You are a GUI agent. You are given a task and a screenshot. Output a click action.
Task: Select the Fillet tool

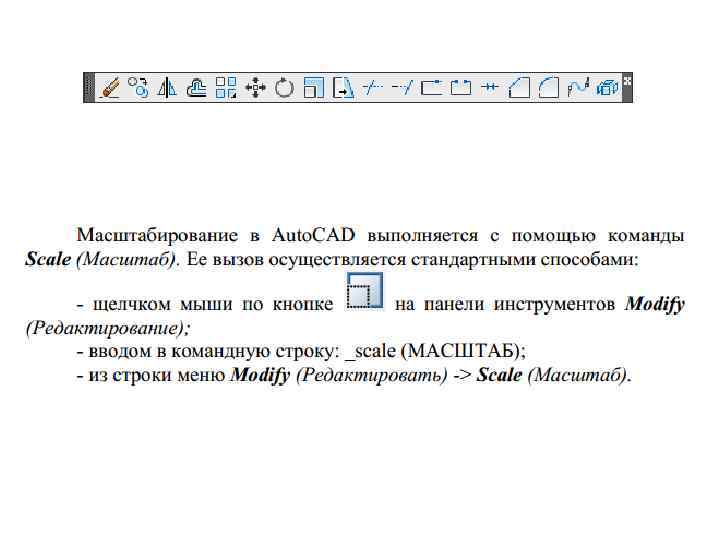(548, 87)
